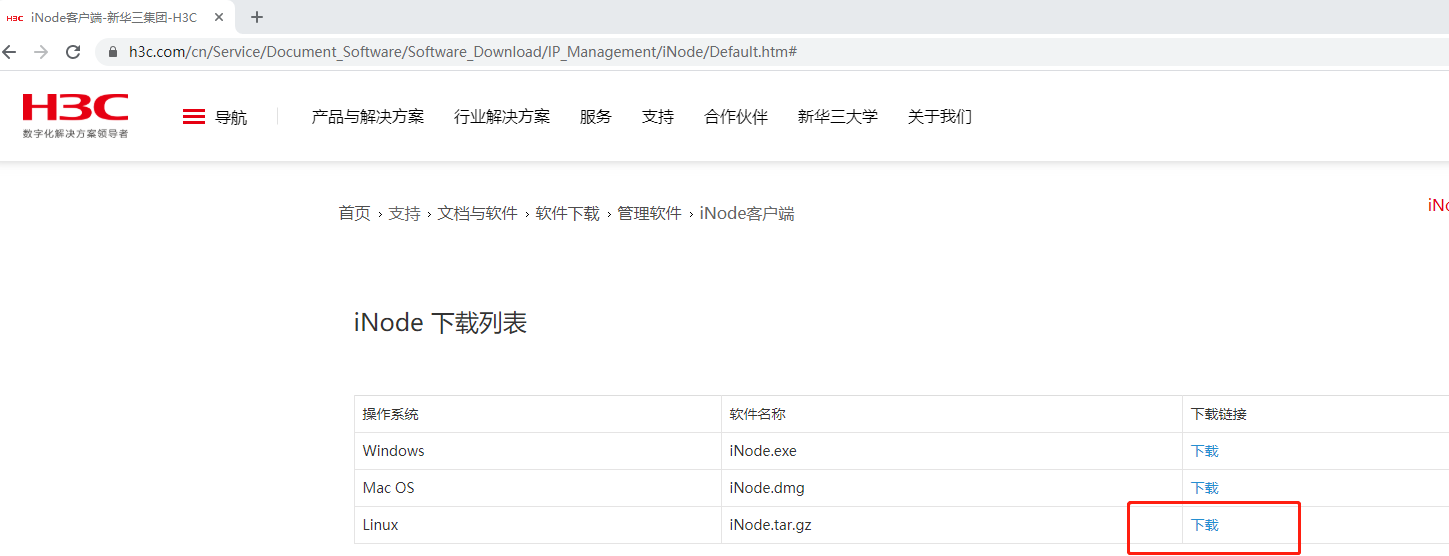Click iNode客户端 in the breadcrumb
This screenshot has width=1449, height=556.
pyautogui.click(x=747, y=213)
